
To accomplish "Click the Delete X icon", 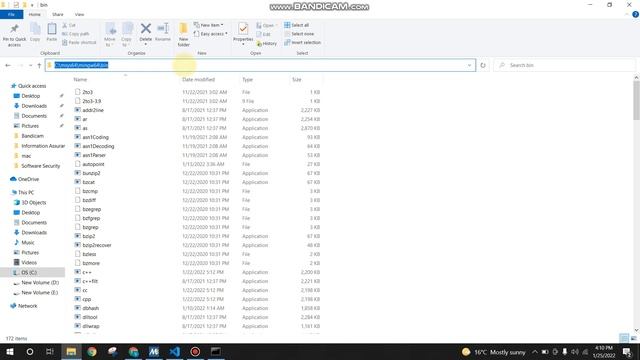I will 146,29.
